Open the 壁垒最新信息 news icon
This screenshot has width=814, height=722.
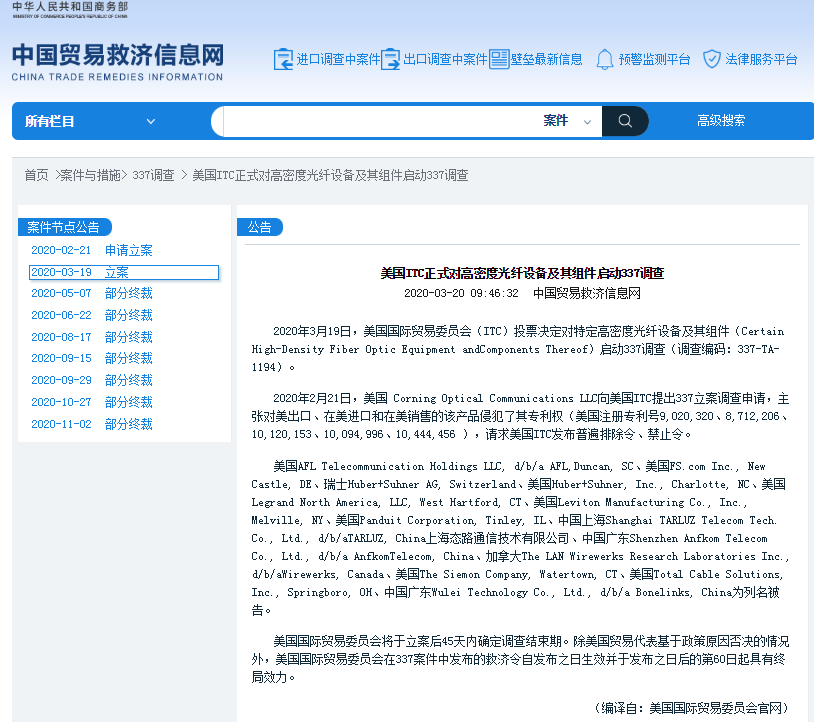point(499,59)
